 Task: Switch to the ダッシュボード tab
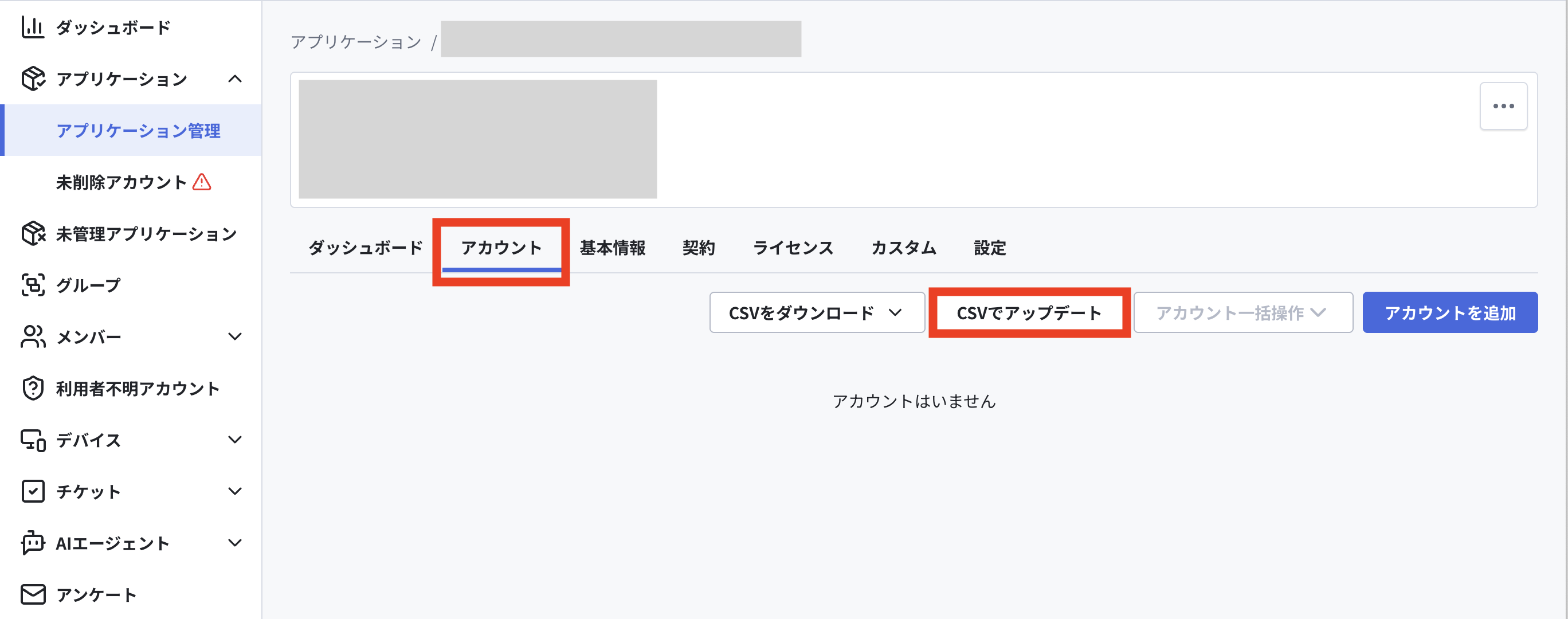coord(365,248)
